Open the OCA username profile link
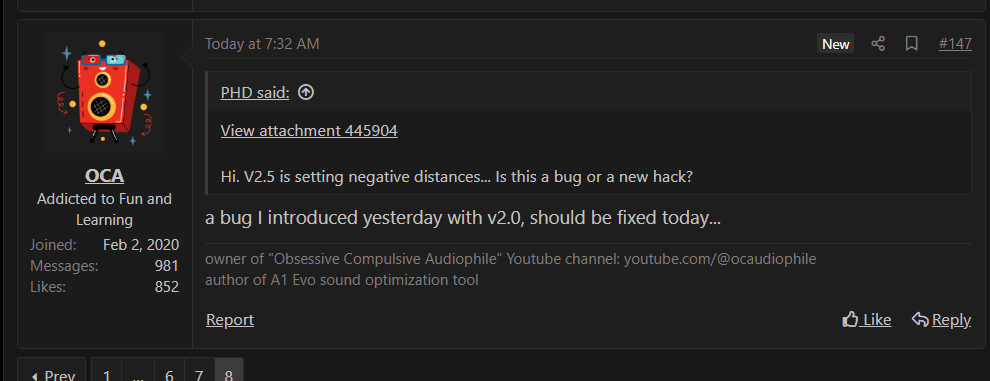The width and height of the screenshot is (990, 381). (x=105, y=175)
